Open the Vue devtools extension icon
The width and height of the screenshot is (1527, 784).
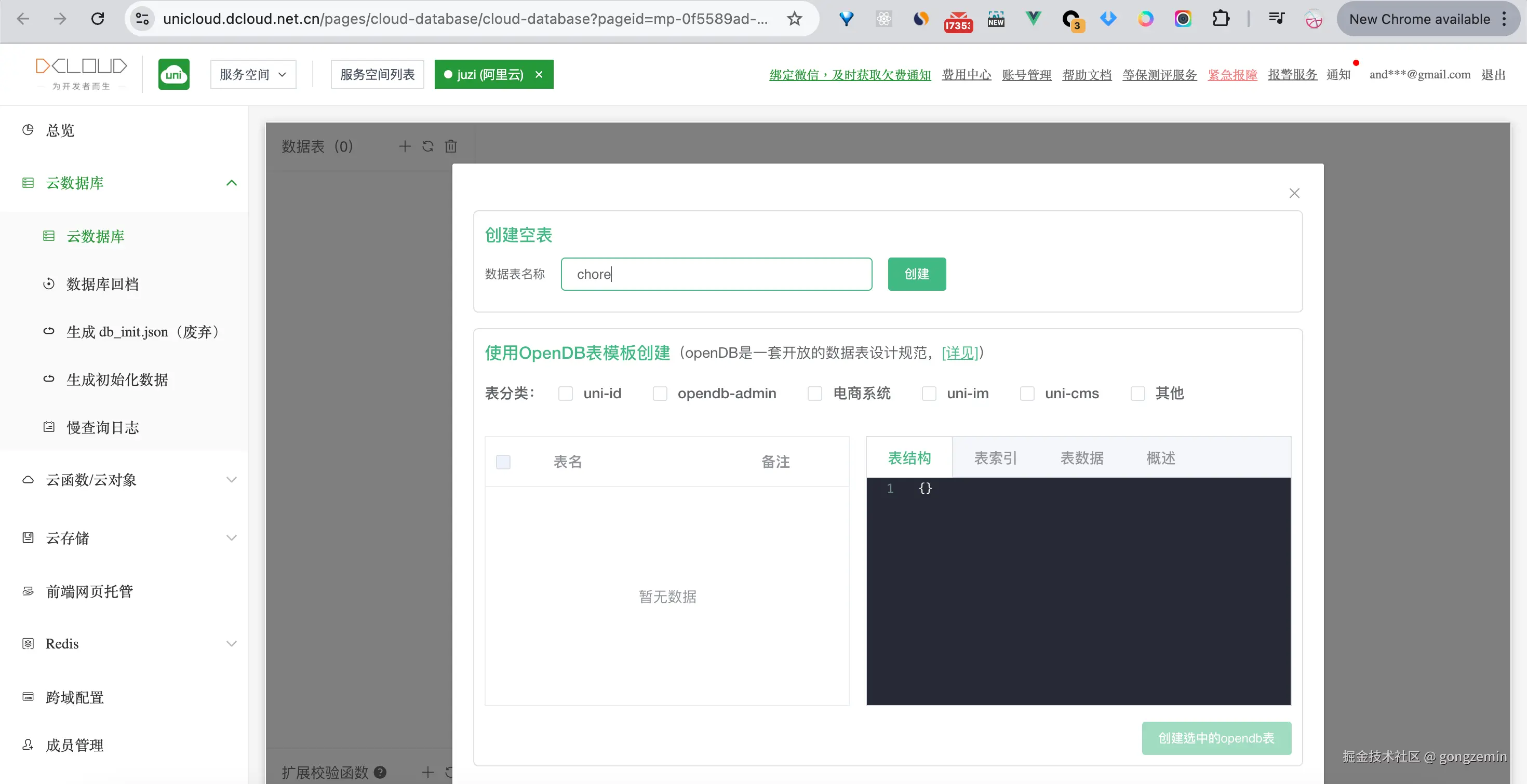(1033, 19)
